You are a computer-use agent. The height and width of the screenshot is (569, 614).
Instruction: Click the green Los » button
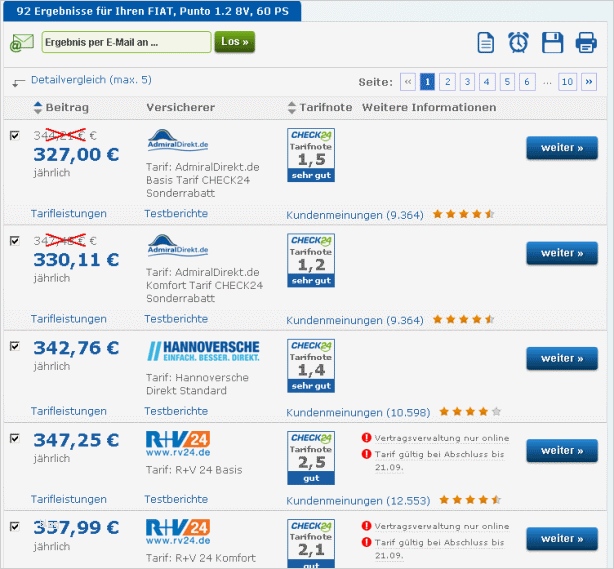click(x=235, y=42)
